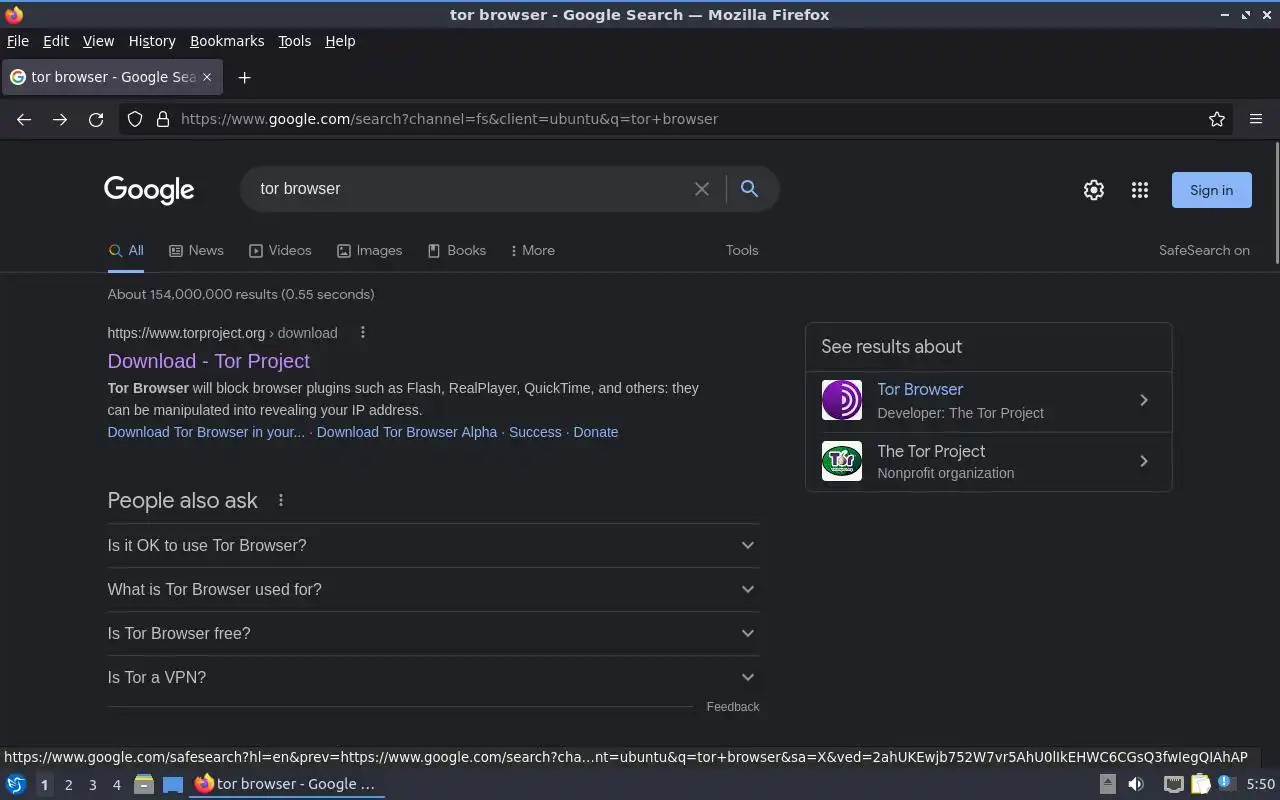Screen dimensions: 1280x800
Task: Open the Edit menu
Action: pyautogui.click(x=56, y=41)
